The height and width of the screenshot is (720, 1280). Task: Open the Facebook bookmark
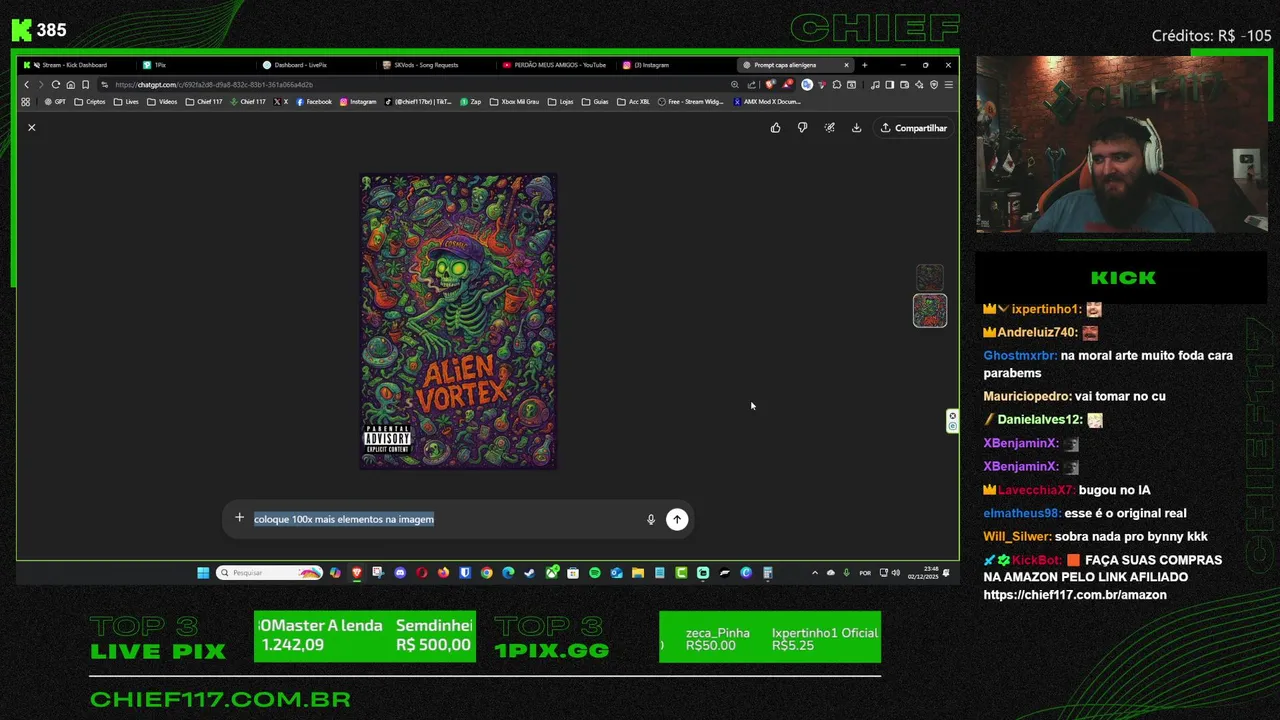point(314,102)
